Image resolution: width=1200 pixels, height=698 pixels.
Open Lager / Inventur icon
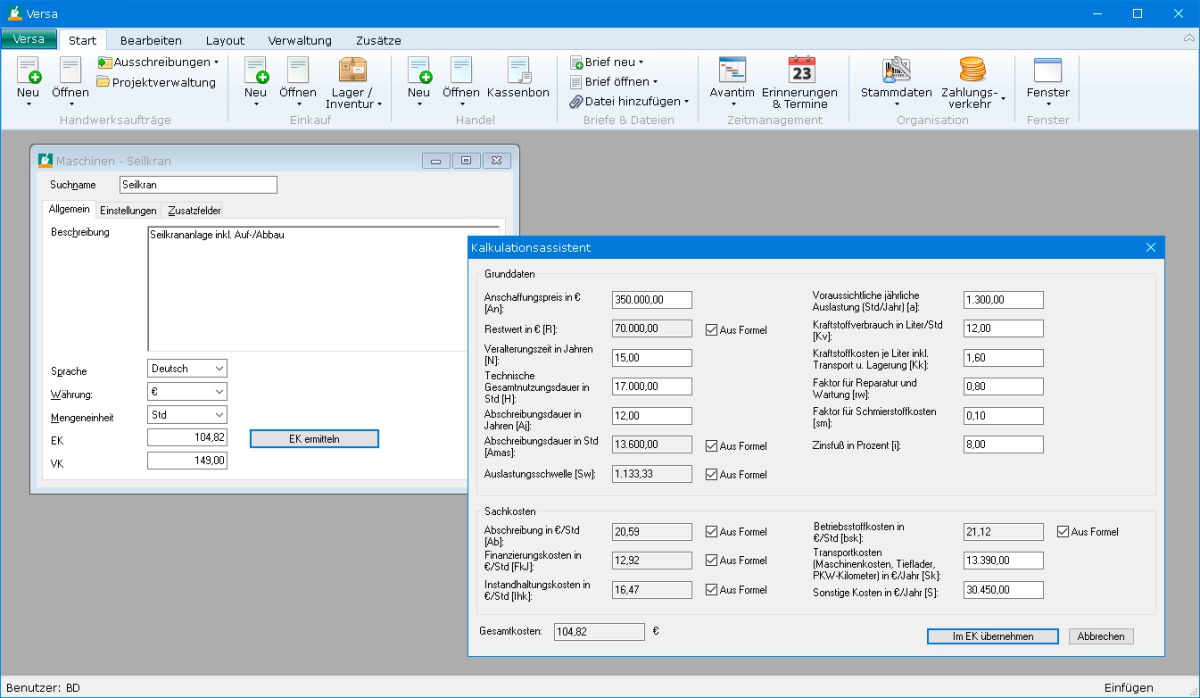click(353, 69)
